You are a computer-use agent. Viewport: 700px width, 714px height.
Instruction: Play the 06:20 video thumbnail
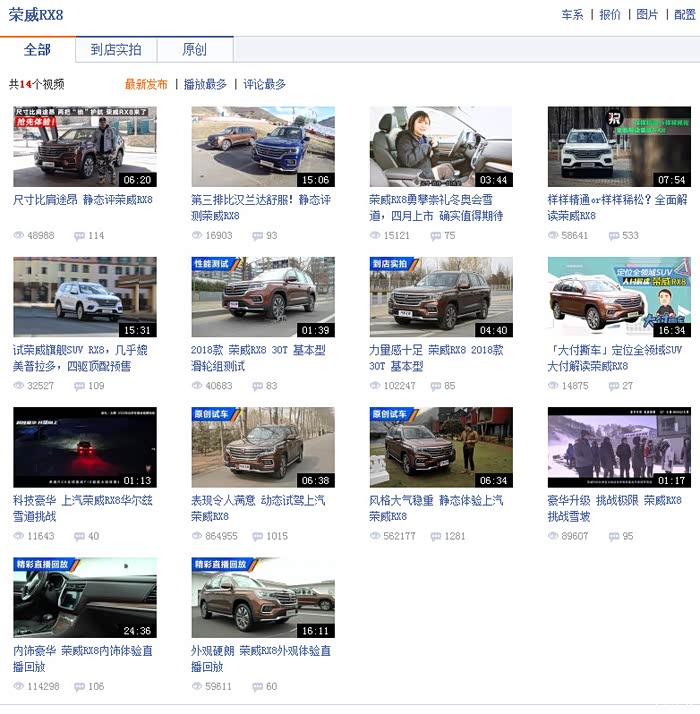pyautogui.click(x=85, y=147)
